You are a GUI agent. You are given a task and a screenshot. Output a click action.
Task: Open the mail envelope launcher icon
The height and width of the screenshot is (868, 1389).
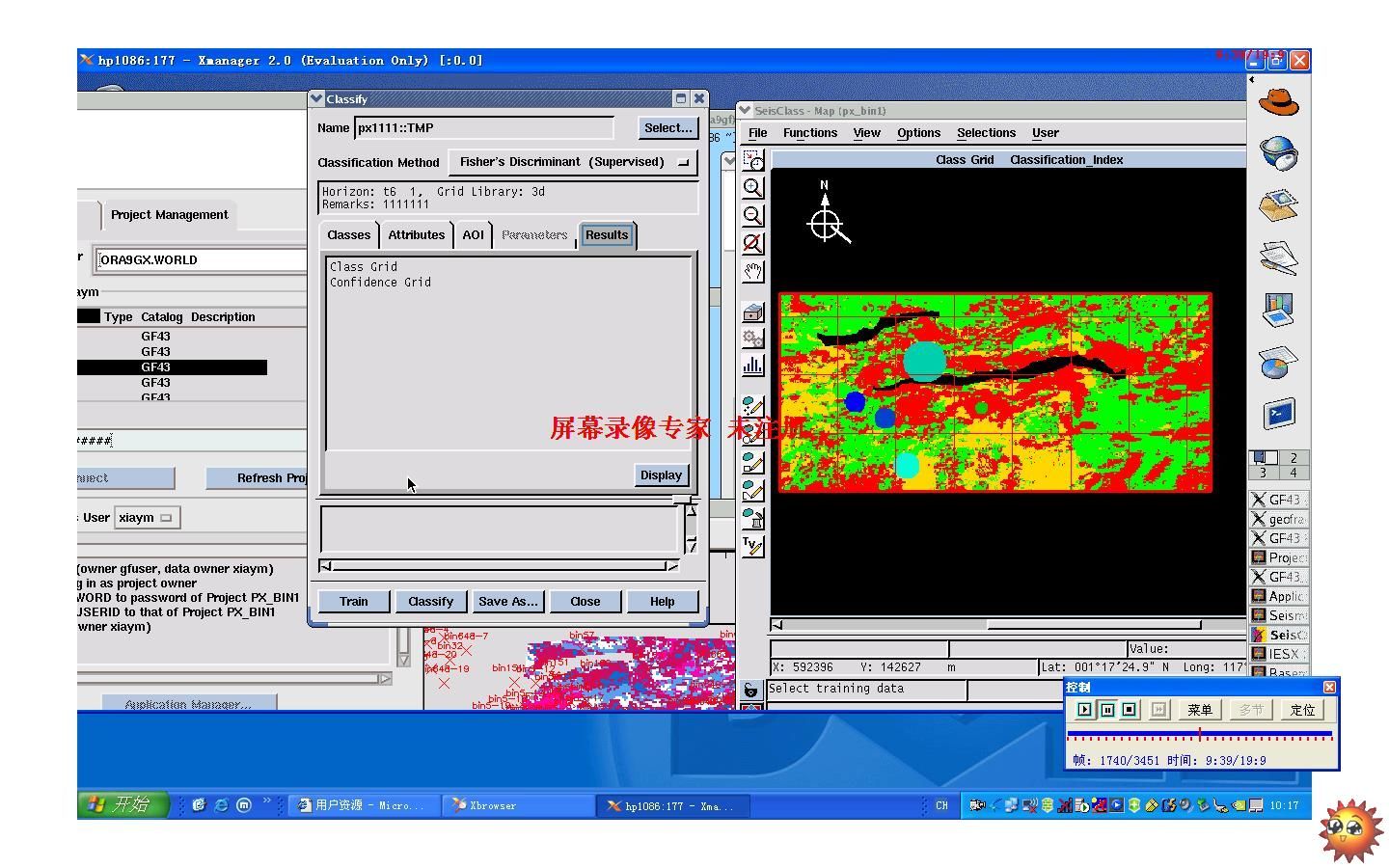tap(1279, 204)
